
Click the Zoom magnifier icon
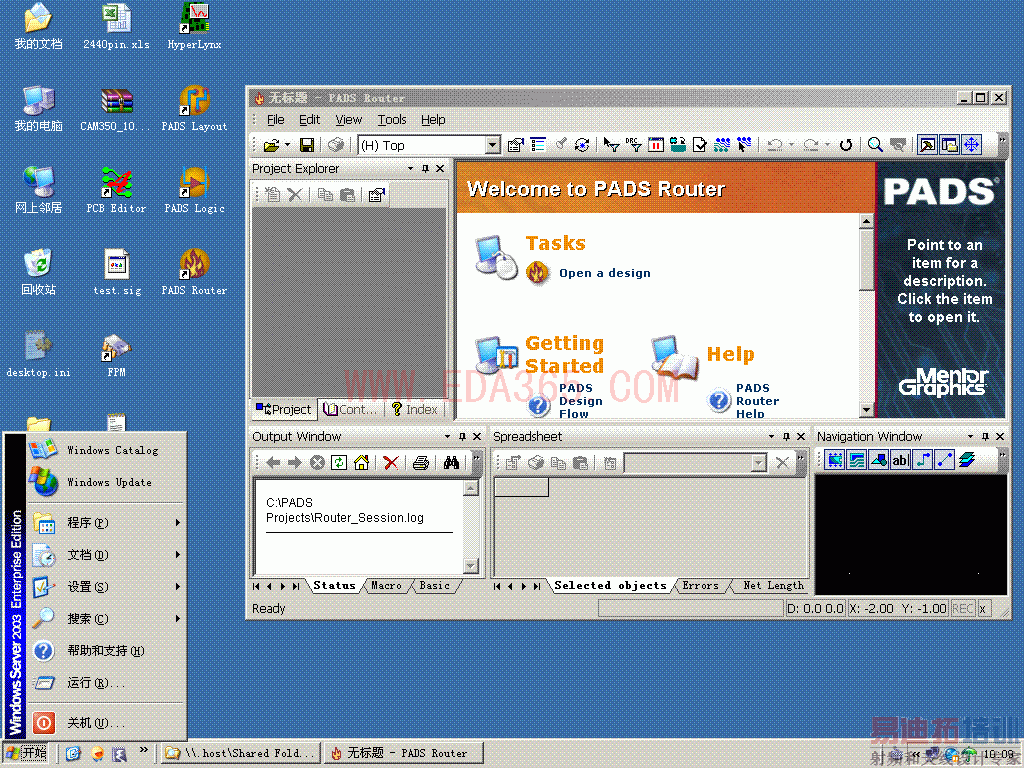click(x=875, y=145)
